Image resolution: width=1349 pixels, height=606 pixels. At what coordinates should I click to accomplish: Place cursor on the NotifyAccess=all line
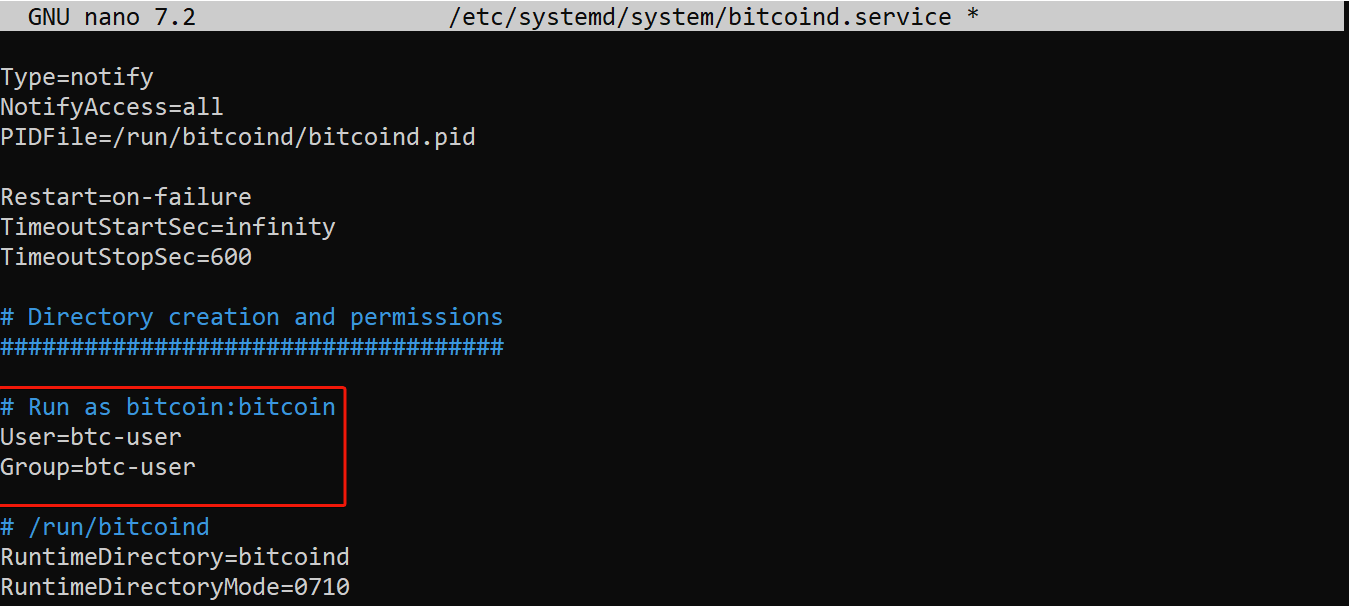click(111, 107)
